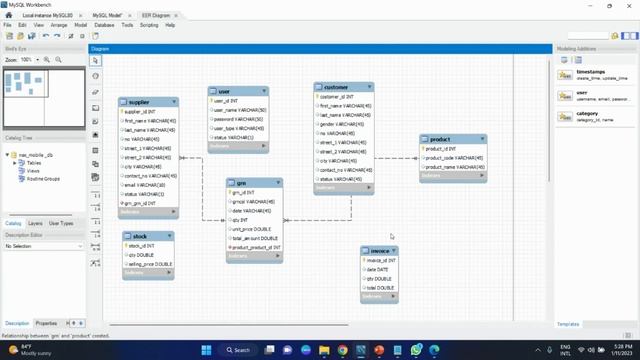The image size is (640, 360).
Task: Switch to the MySQL Model tab
Action: pyautogui.click(x=107, y=16)
